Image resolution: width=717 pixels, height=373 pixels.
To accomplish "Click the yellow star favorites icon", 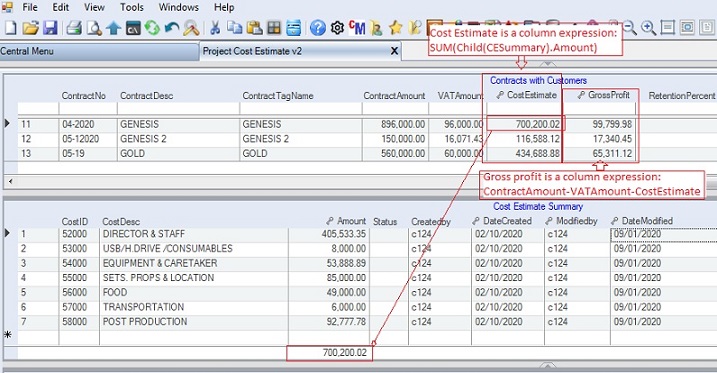I will click(x=396, y=28).
